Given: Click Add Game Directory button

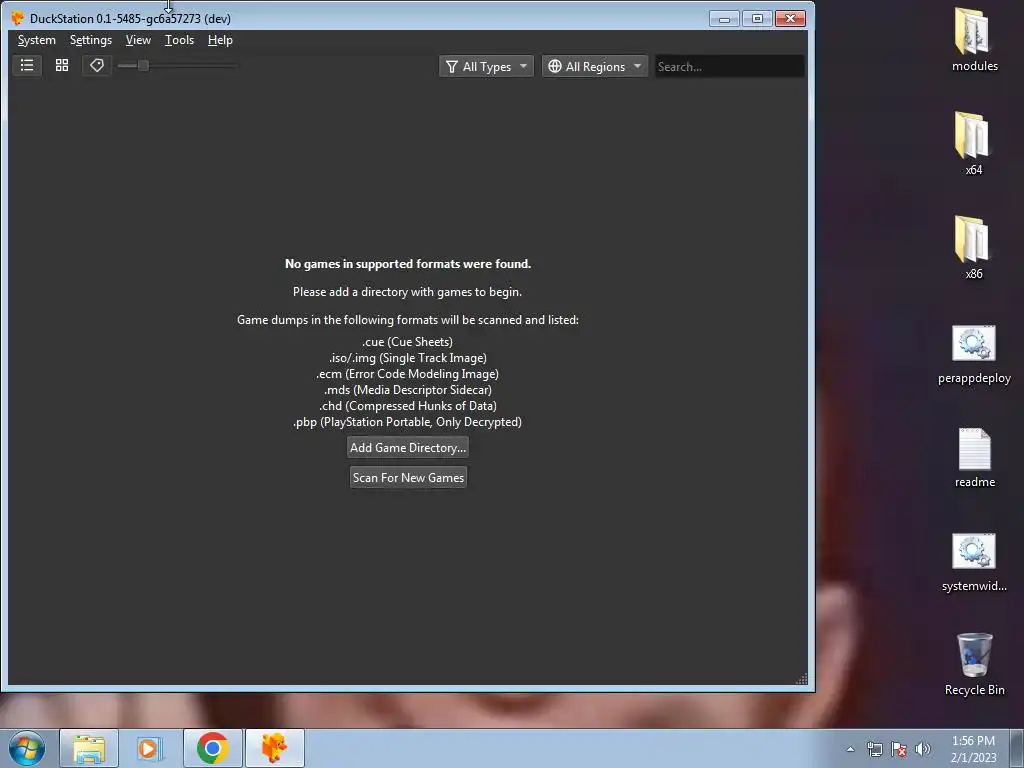Looking at the screenshot, I should point(408,447).
